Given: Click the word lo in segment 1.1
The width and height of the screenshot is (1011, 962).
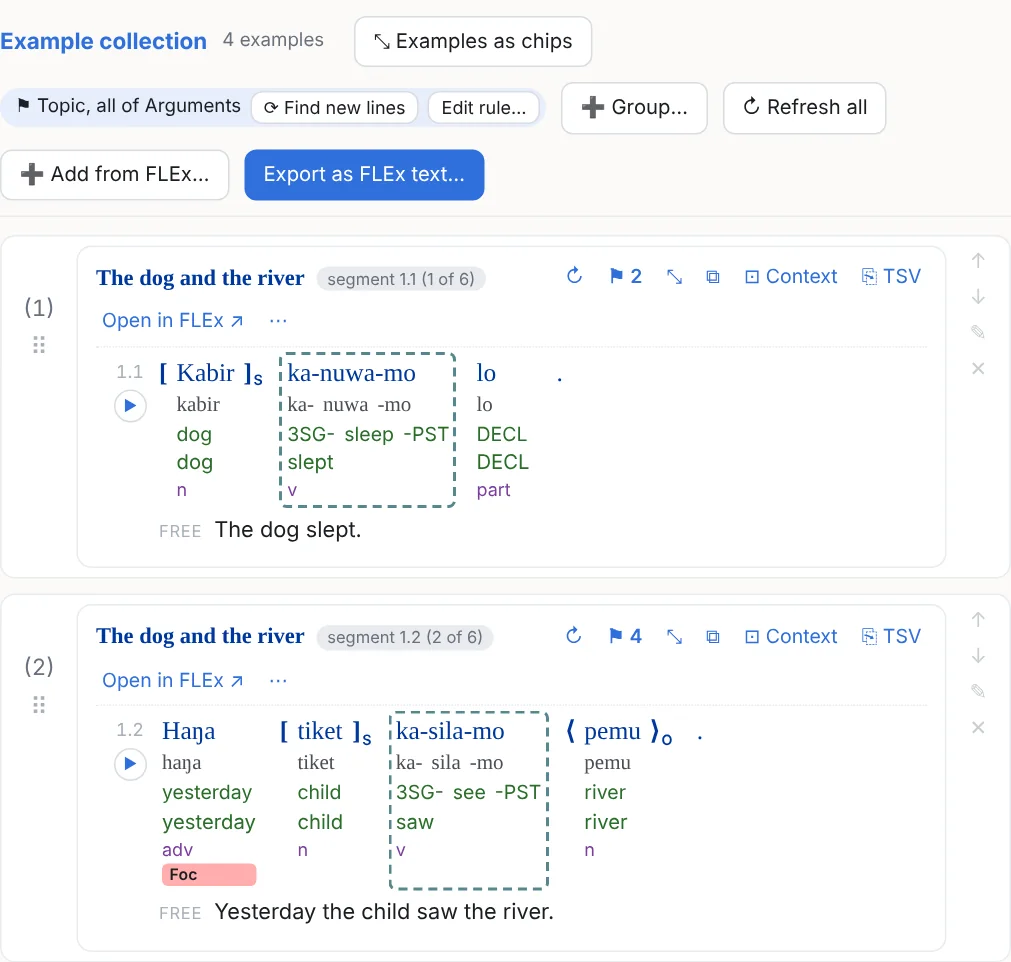Looking at the screenshot, I should pos(486,373).
